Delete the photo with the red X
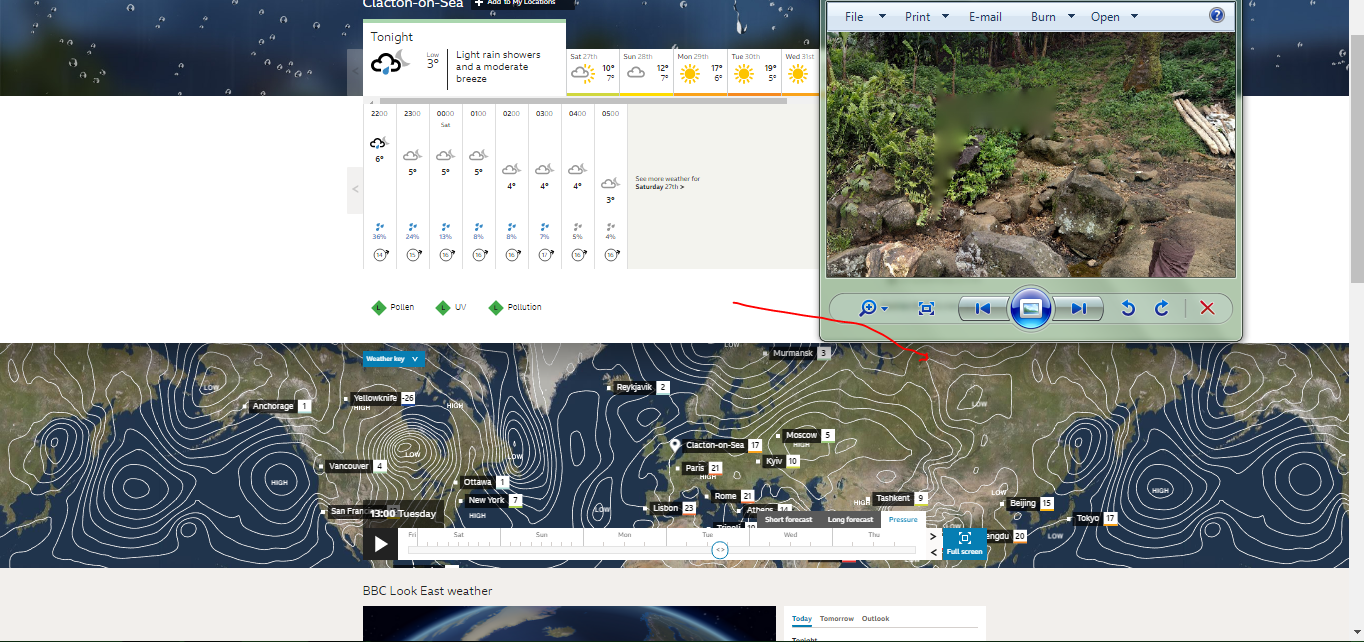Viewport: 1364px width, 642px height. pos(1207,308)
